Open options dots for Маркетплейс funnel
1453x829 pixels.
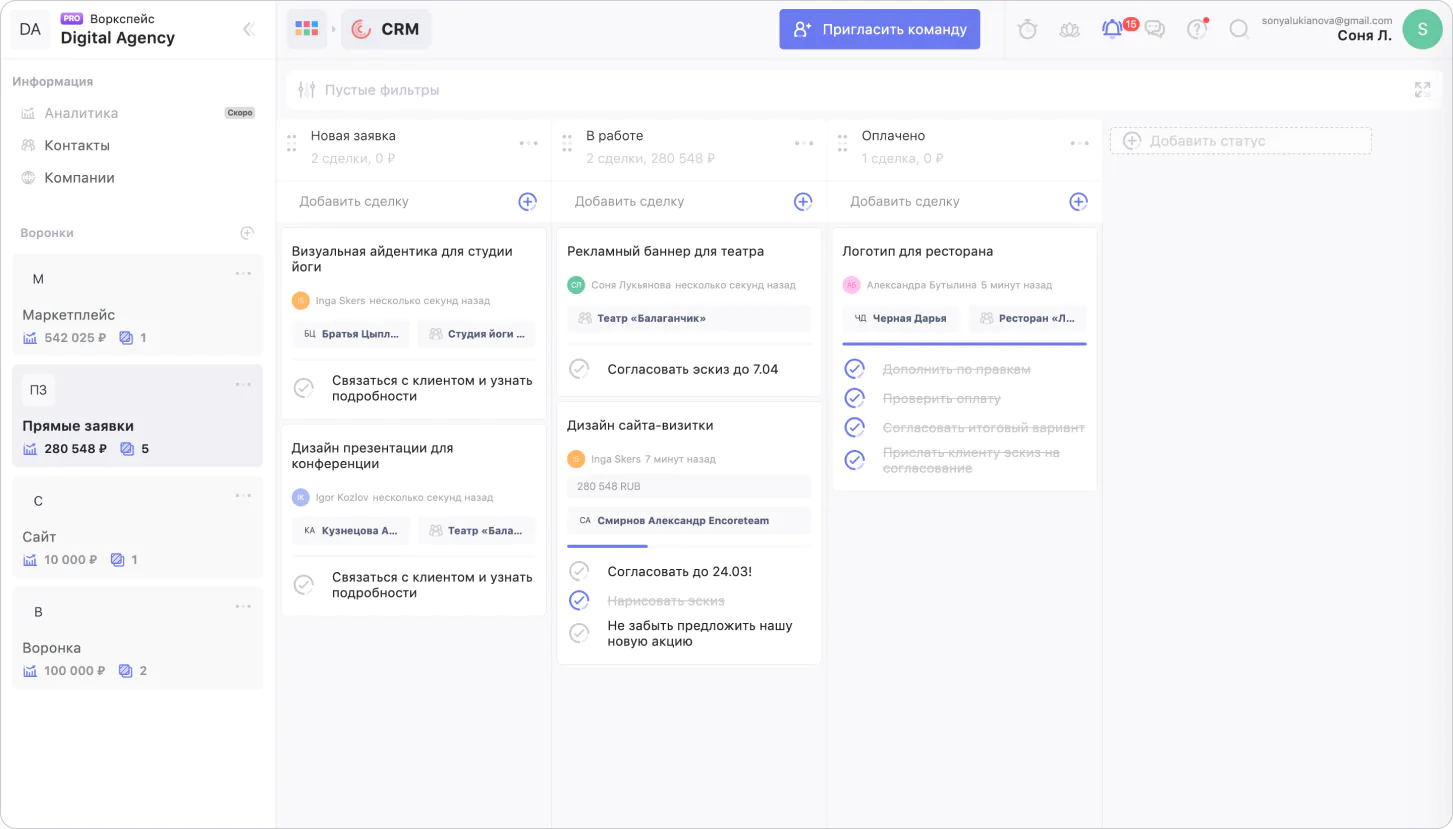(243, 273)
